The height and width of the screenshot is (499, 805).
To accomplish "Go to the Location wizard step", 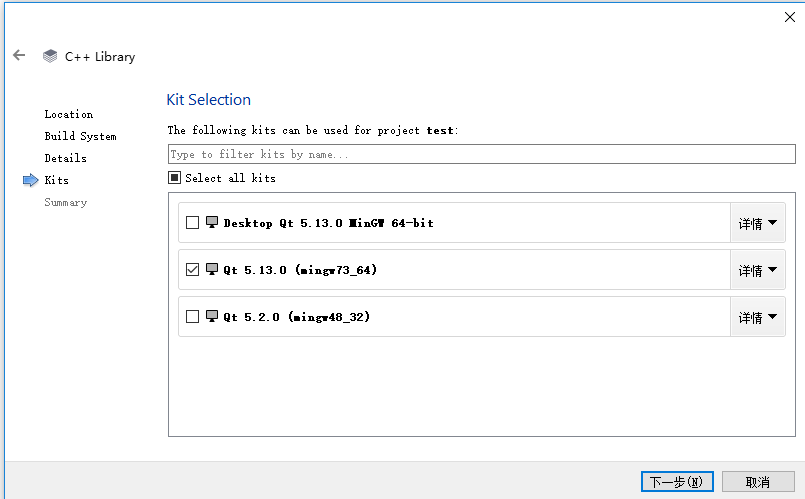I will point(68,115).
